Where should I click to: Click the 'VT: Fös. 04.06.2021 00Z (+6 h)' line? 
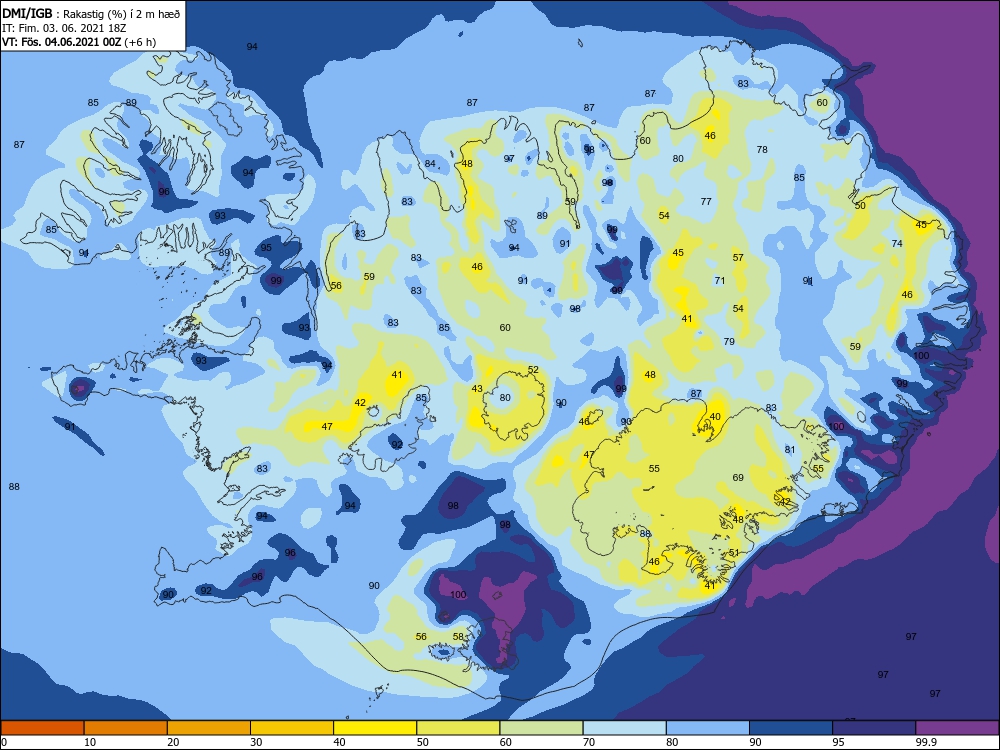click(78, 42)
